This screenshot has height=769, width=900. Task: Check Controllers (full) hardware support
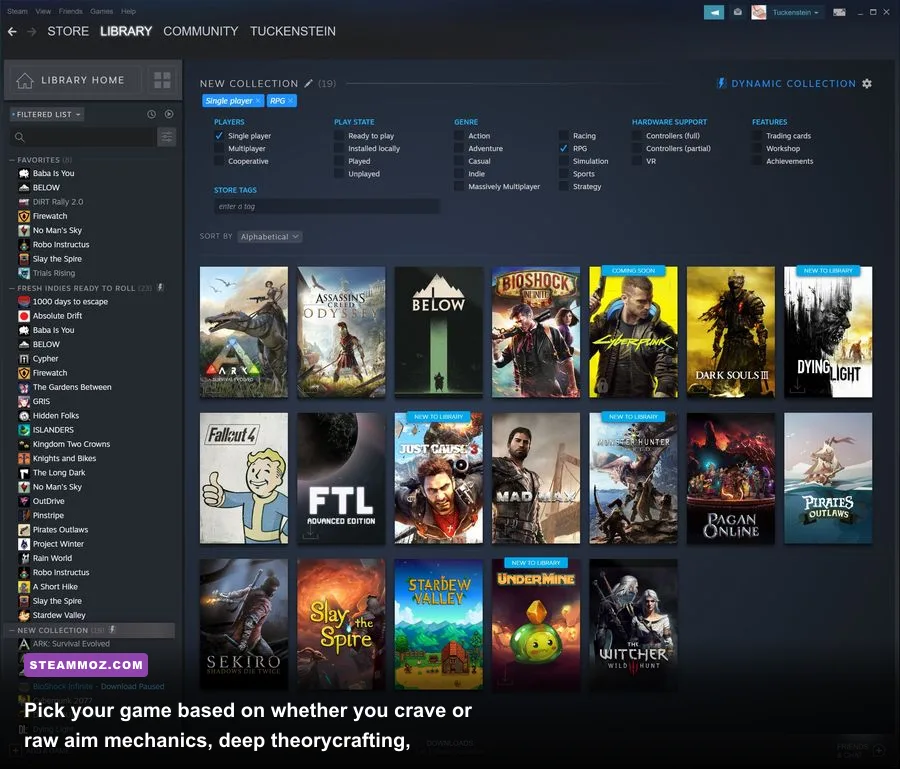click(637, 136)
